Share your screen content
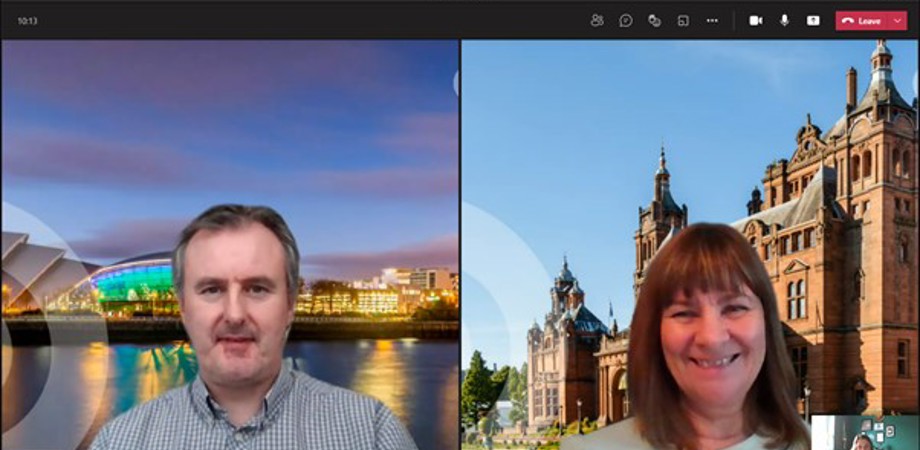 click(813, 21)
